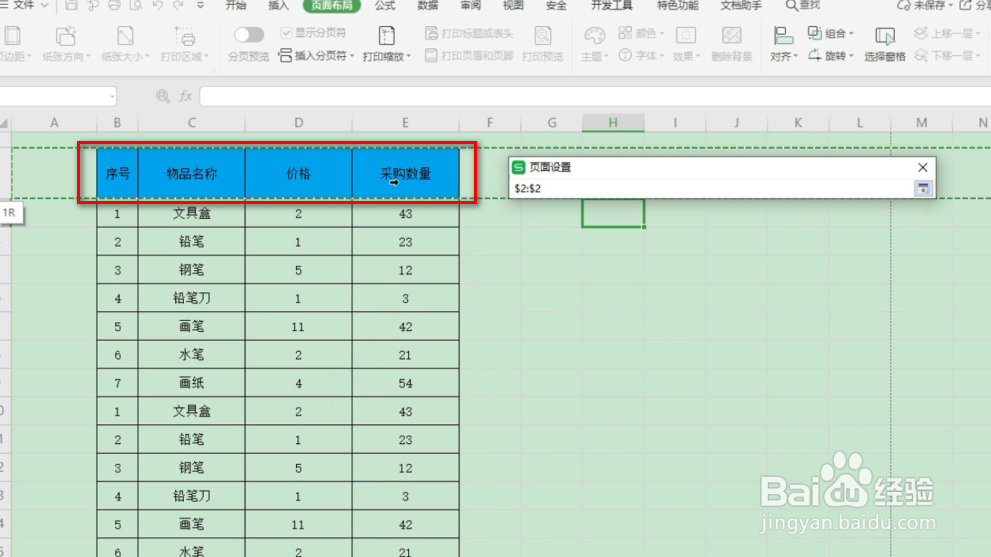Open the 开发工具 tab
Image resolution: width=991 pixels, height=557 pixels.
click(611, 5)
